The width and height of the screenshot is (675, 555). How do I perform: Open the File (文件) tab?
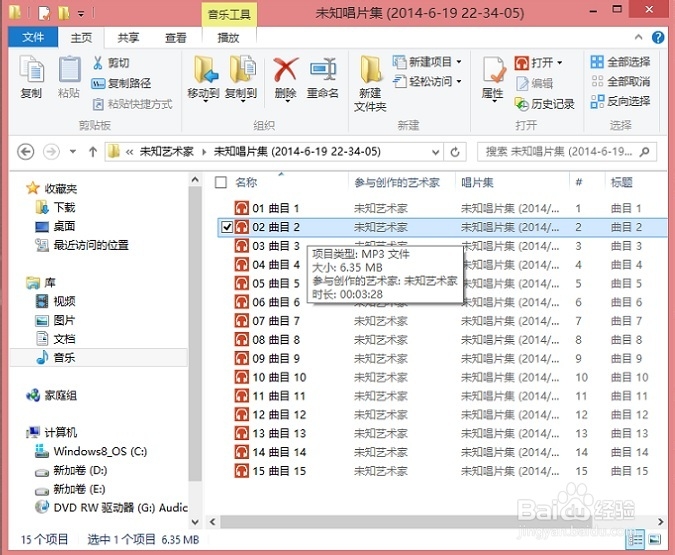pyautogui.click(x=33, y=37)
